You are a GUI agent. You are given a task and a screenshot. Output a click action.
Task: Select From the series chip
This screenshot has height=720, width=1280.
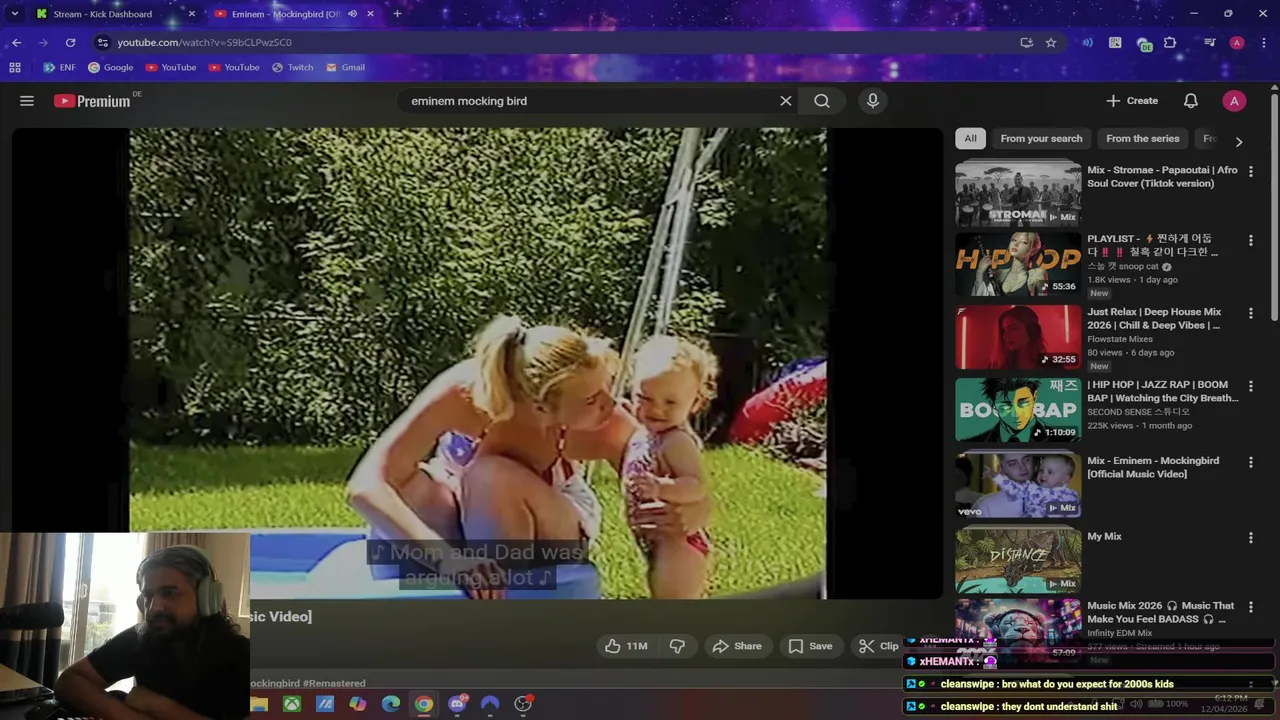pyautogui.click(x=1143, y=139)
